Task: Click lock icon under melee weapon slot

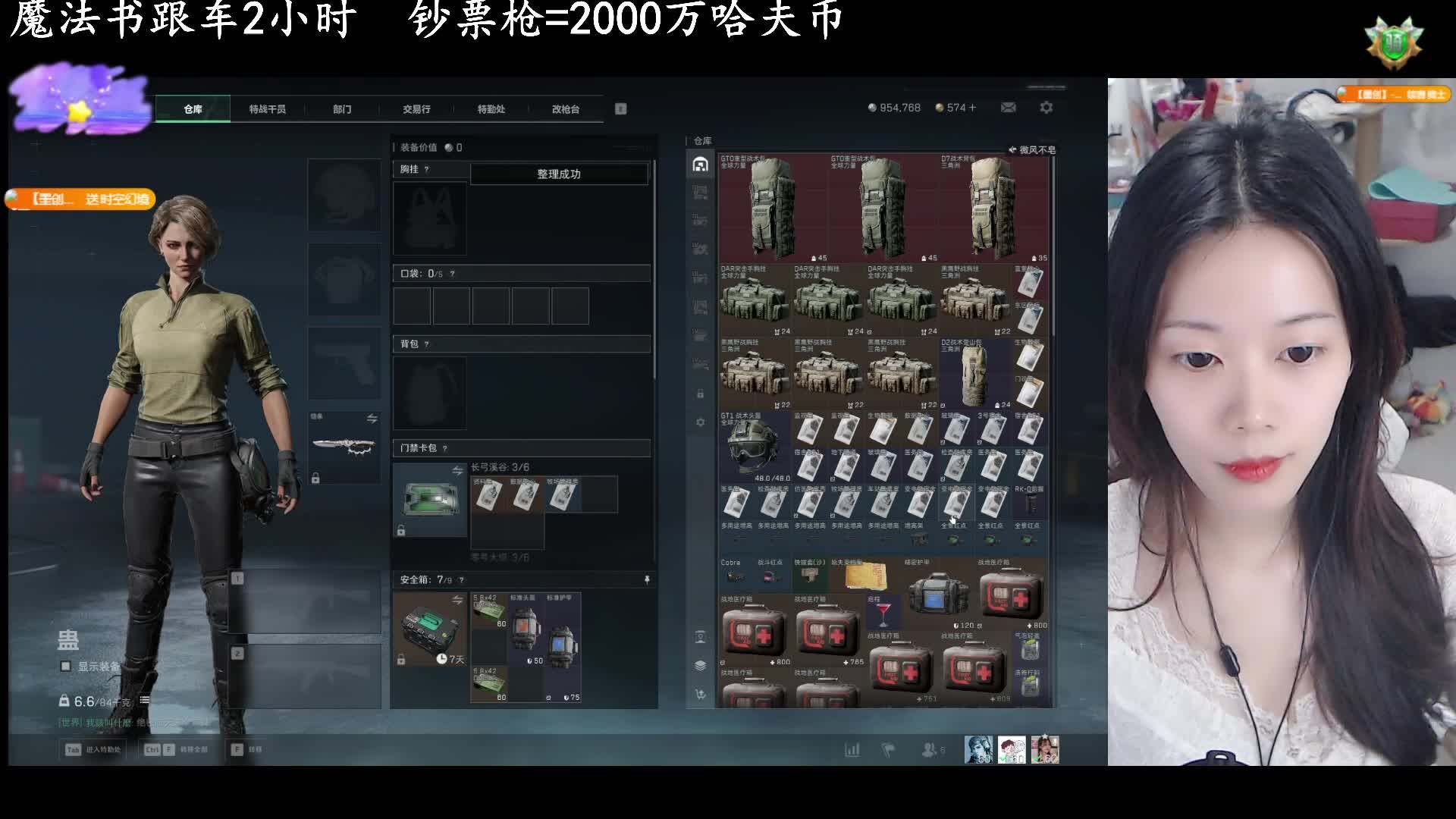Action: [315, 479]
